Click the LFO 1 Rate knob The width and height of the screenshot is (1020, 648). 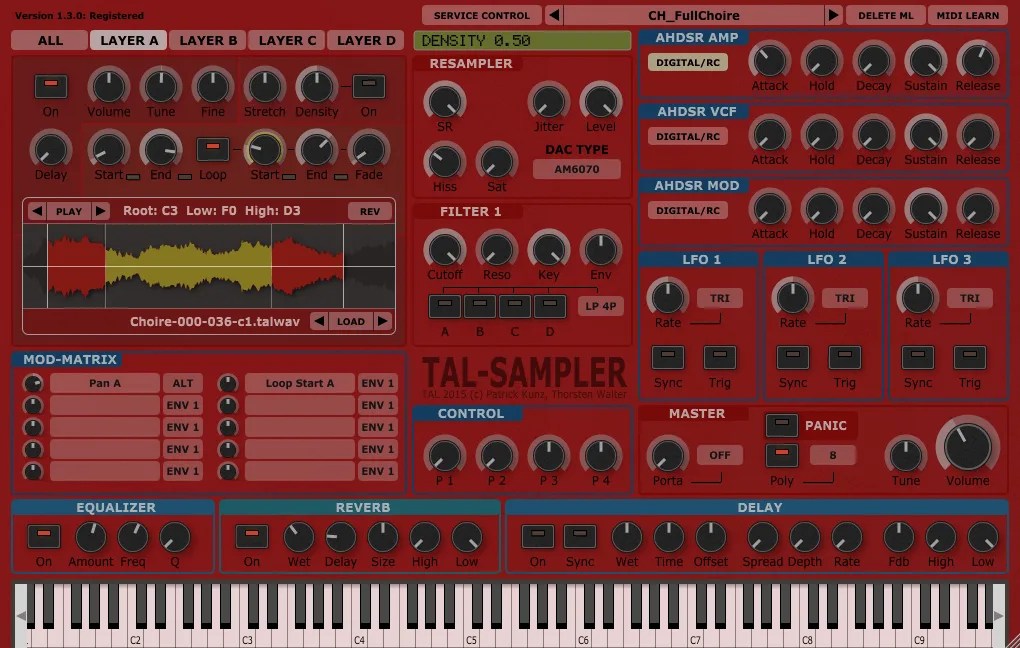tap(667, 297)
